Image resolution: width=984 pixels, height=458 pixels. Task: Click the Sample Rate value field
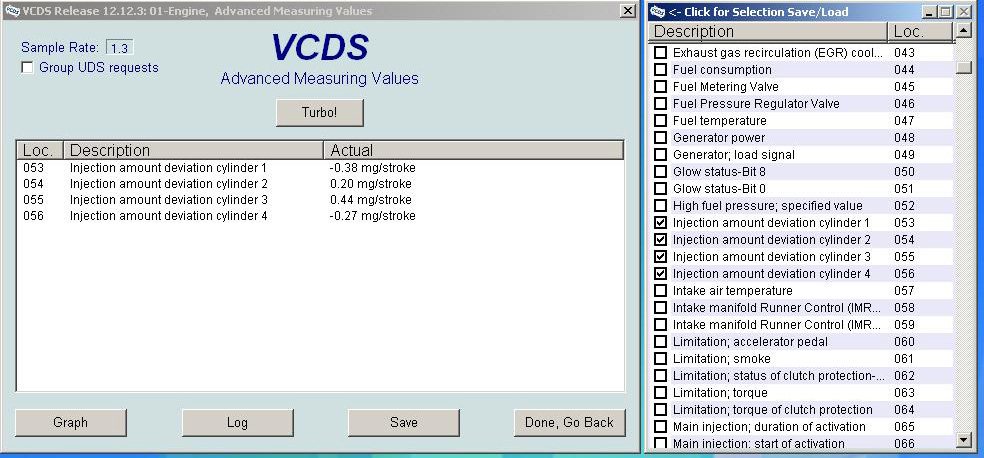(119, 48)
